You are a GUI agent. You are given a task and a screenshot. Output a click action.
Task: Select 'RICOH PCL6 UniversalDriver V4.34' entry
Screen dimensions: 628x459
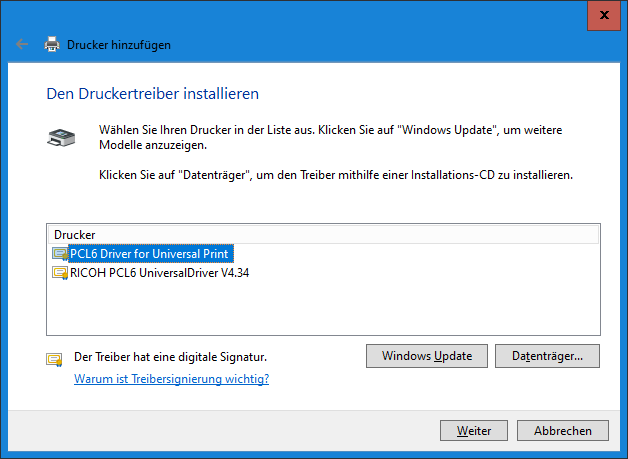click(x=159, y=272)
